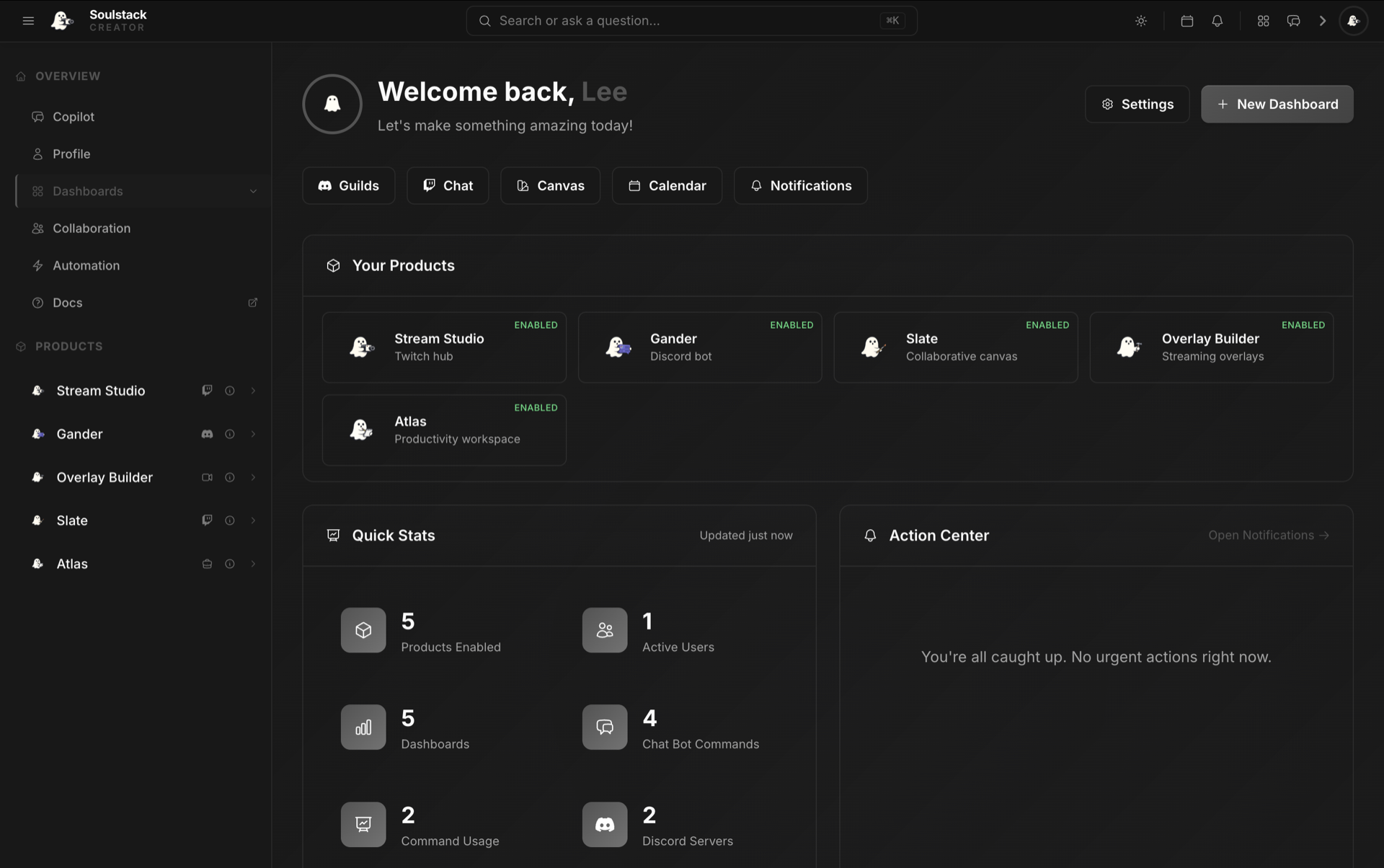
Task: Open Automation in the sidebar
Action: [x=143, y=265]
